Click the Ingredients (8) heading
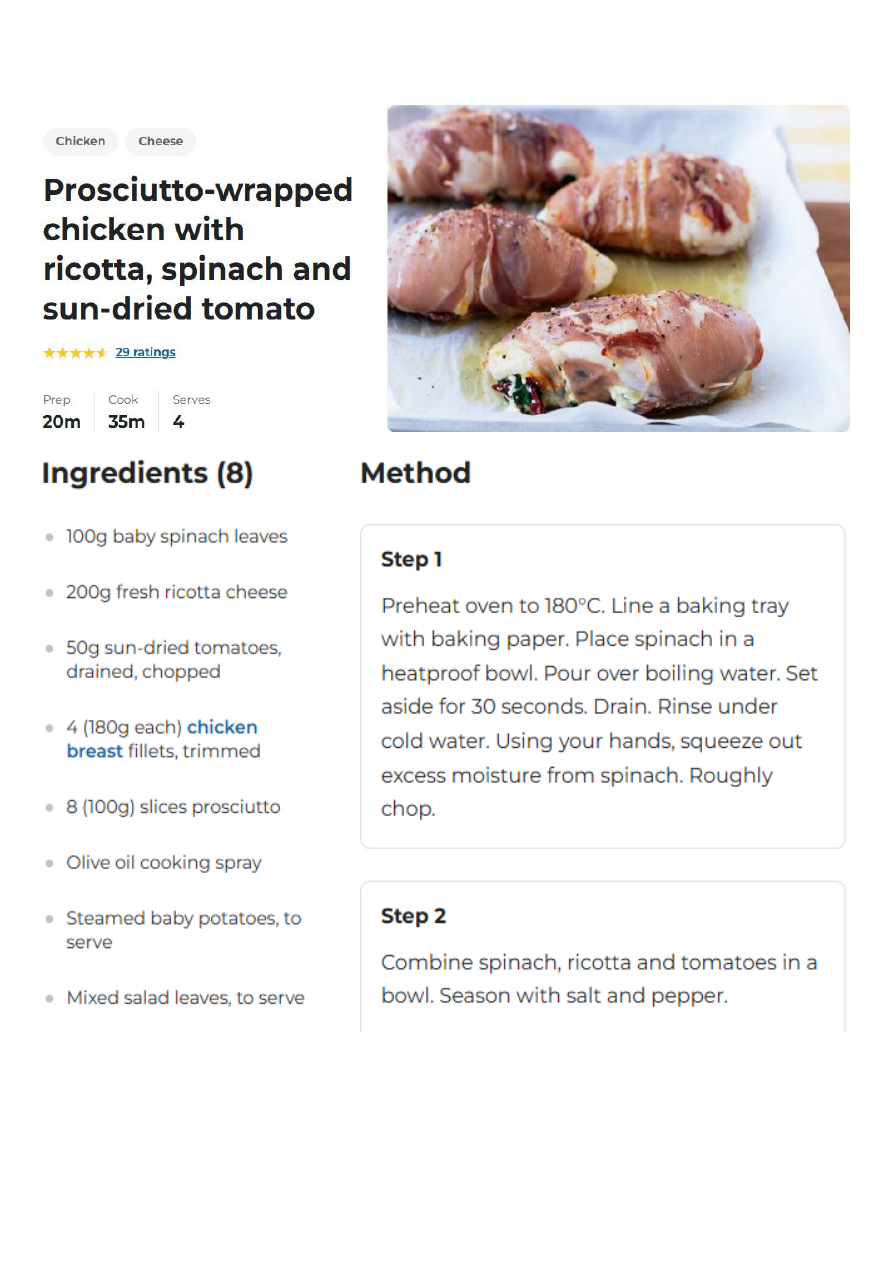Viewport: 893px width, 1263px height. tap(147, 473)
